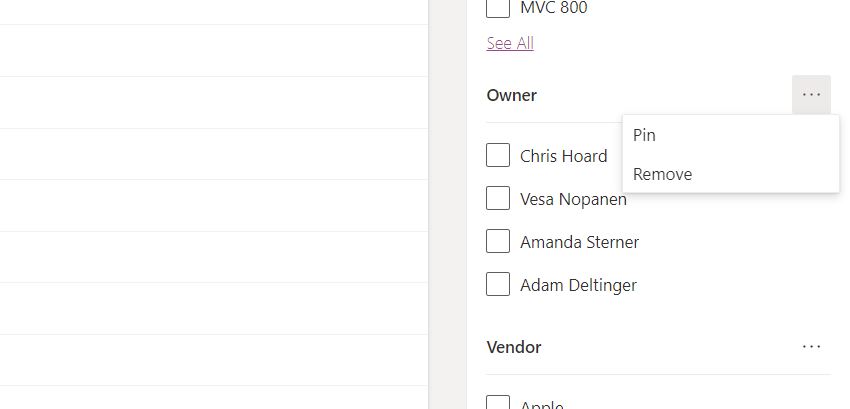Open the Vendor section more options menu

pyautogui.click(x=811, y=347)
